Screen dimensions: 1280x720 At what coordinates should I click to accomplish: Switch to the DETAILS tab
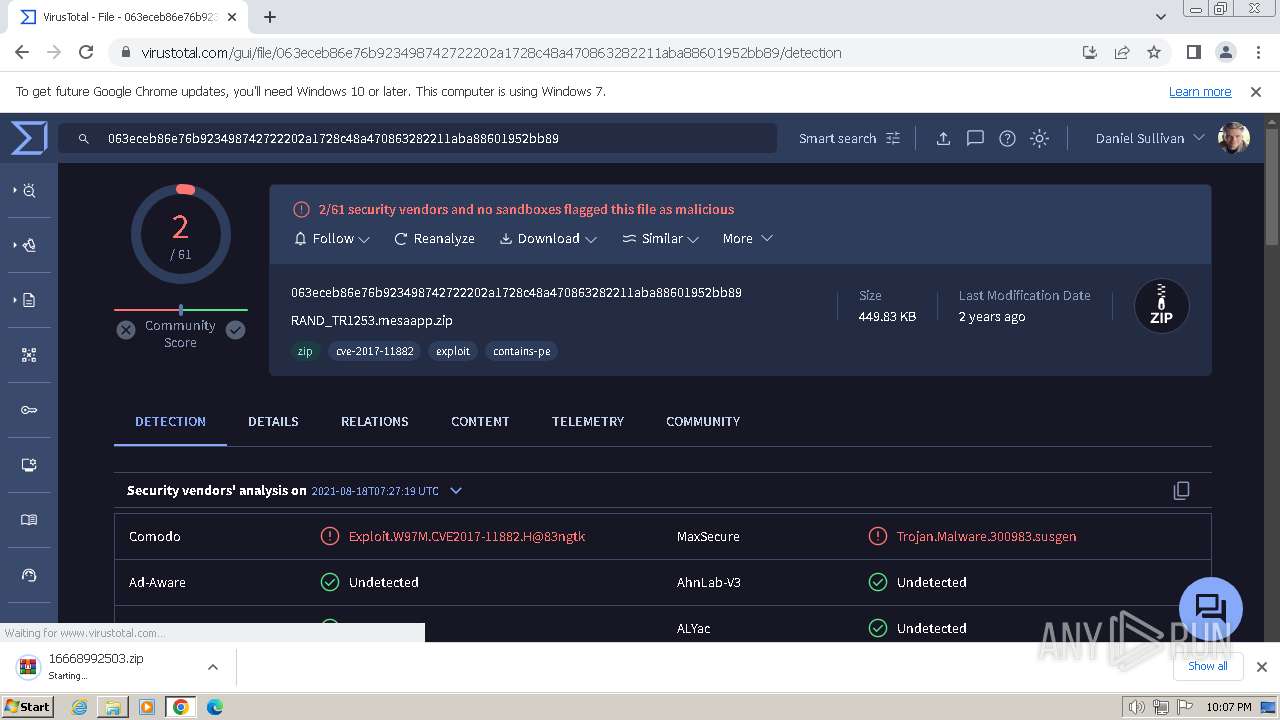[273, 422]
